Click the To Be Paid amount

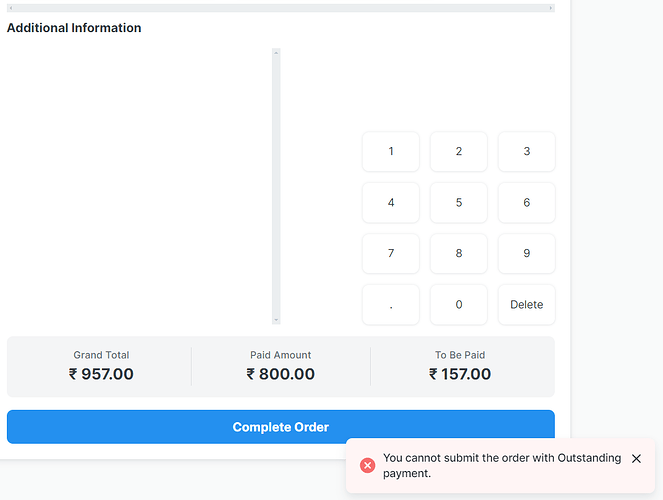tap(460, 374)
